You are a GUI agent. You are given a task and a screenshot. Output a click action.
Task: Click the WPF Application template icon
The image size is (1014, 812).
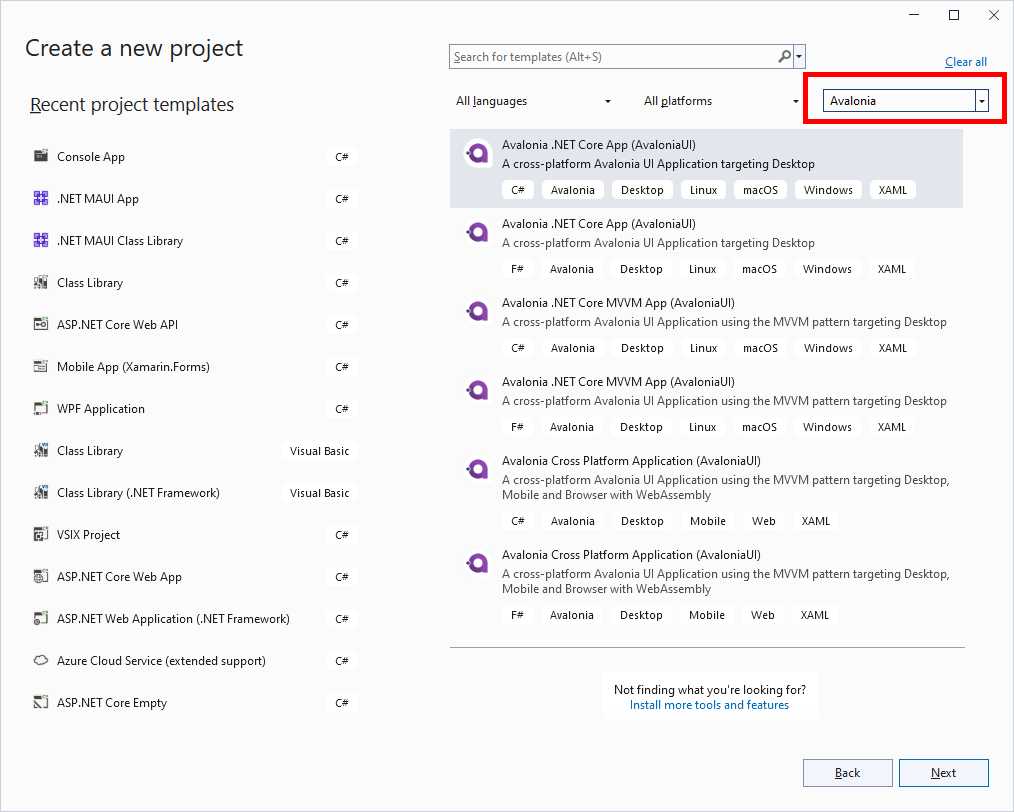(x=41, y=407)
